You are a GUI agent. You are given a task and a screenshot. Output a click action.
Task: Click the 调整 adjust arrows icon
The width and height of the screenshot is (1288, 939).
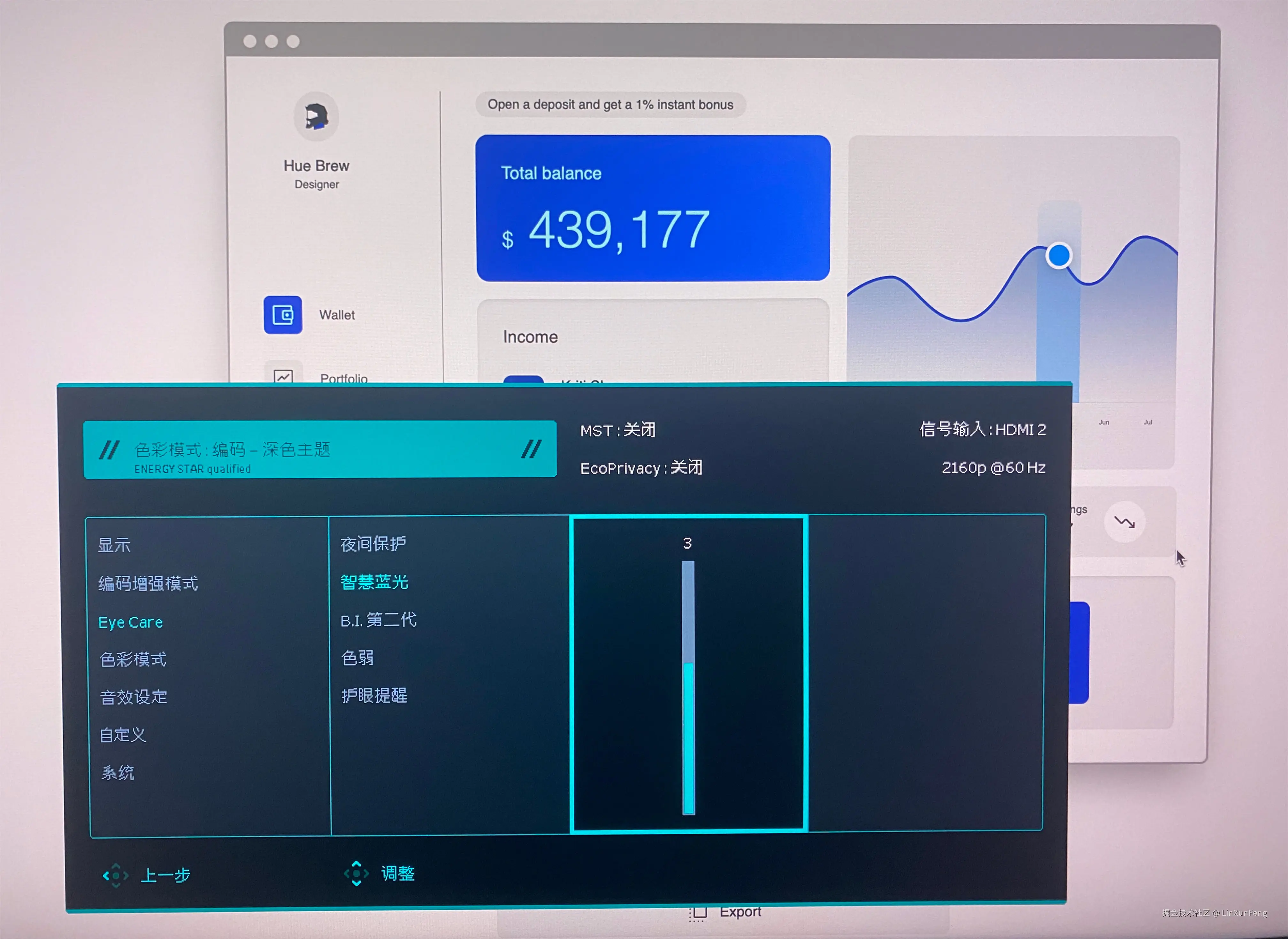[x=356, y=873]
